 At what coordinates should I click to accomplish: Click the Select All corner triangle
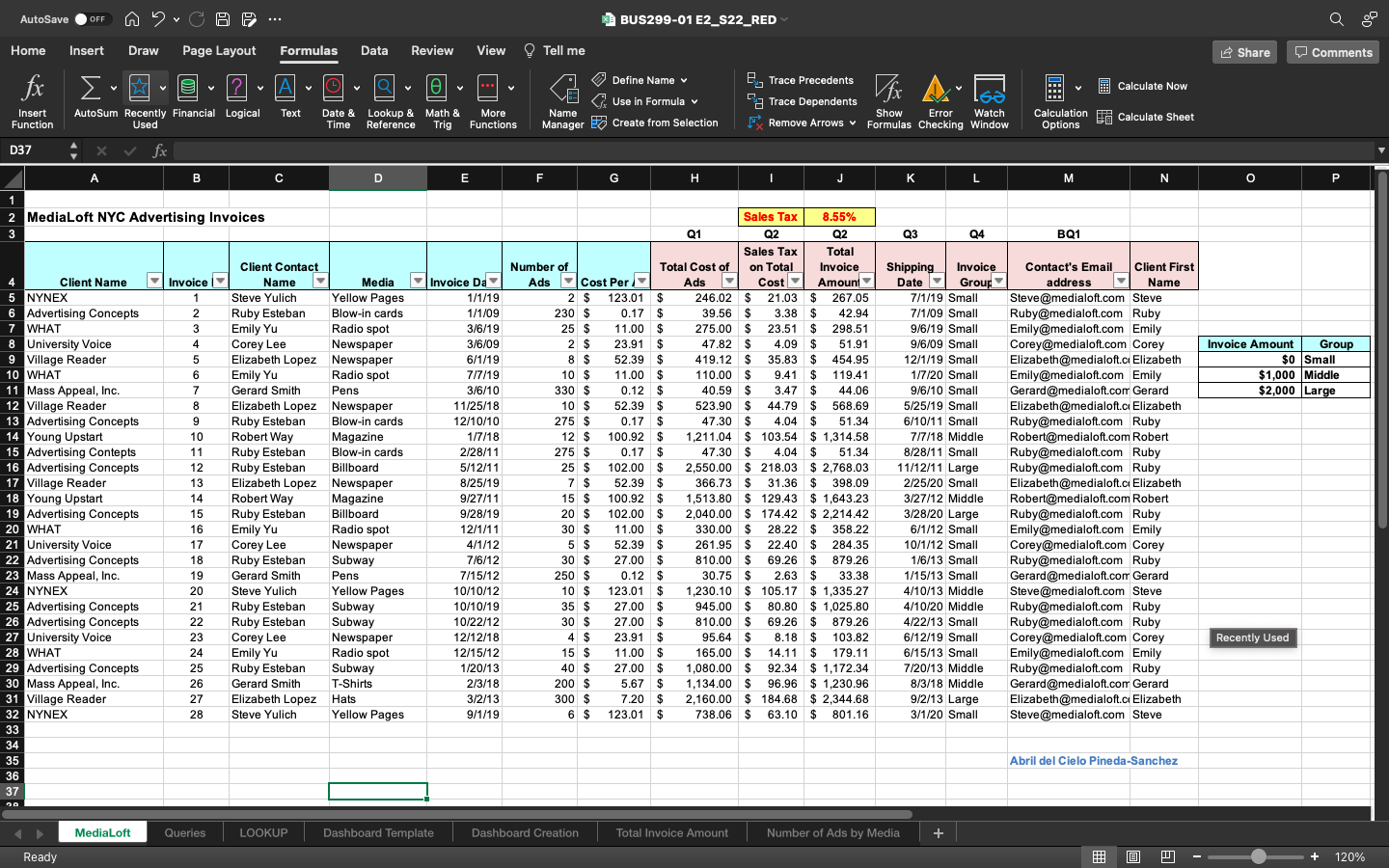click(x=13, y=177)
